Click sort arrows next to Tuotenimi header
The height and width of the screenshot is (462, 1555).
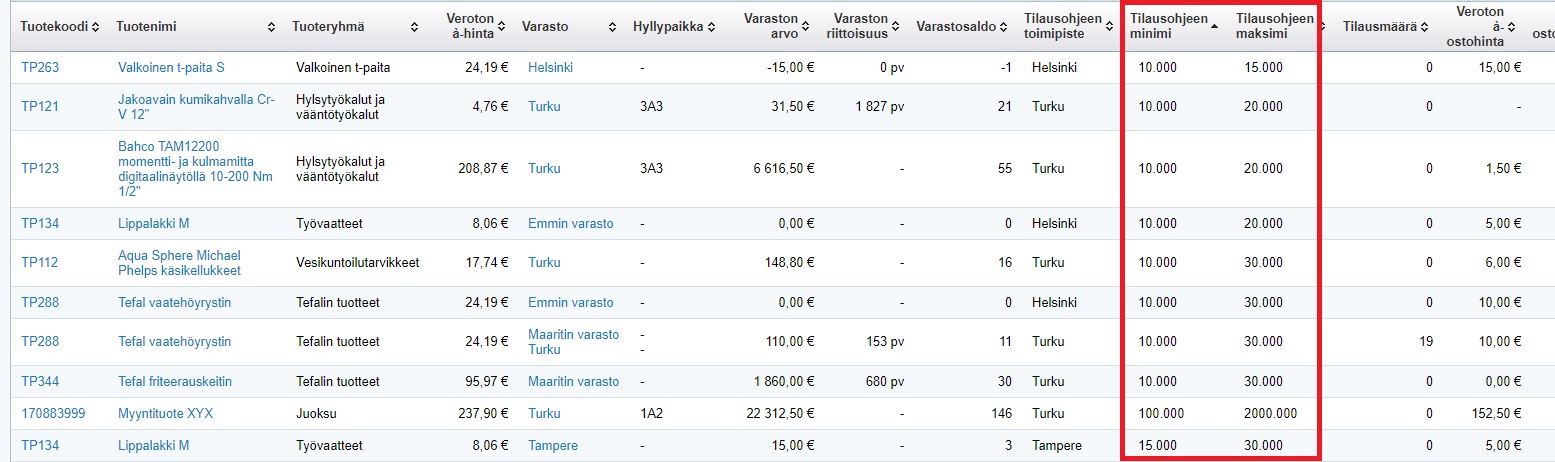[272, 27]
